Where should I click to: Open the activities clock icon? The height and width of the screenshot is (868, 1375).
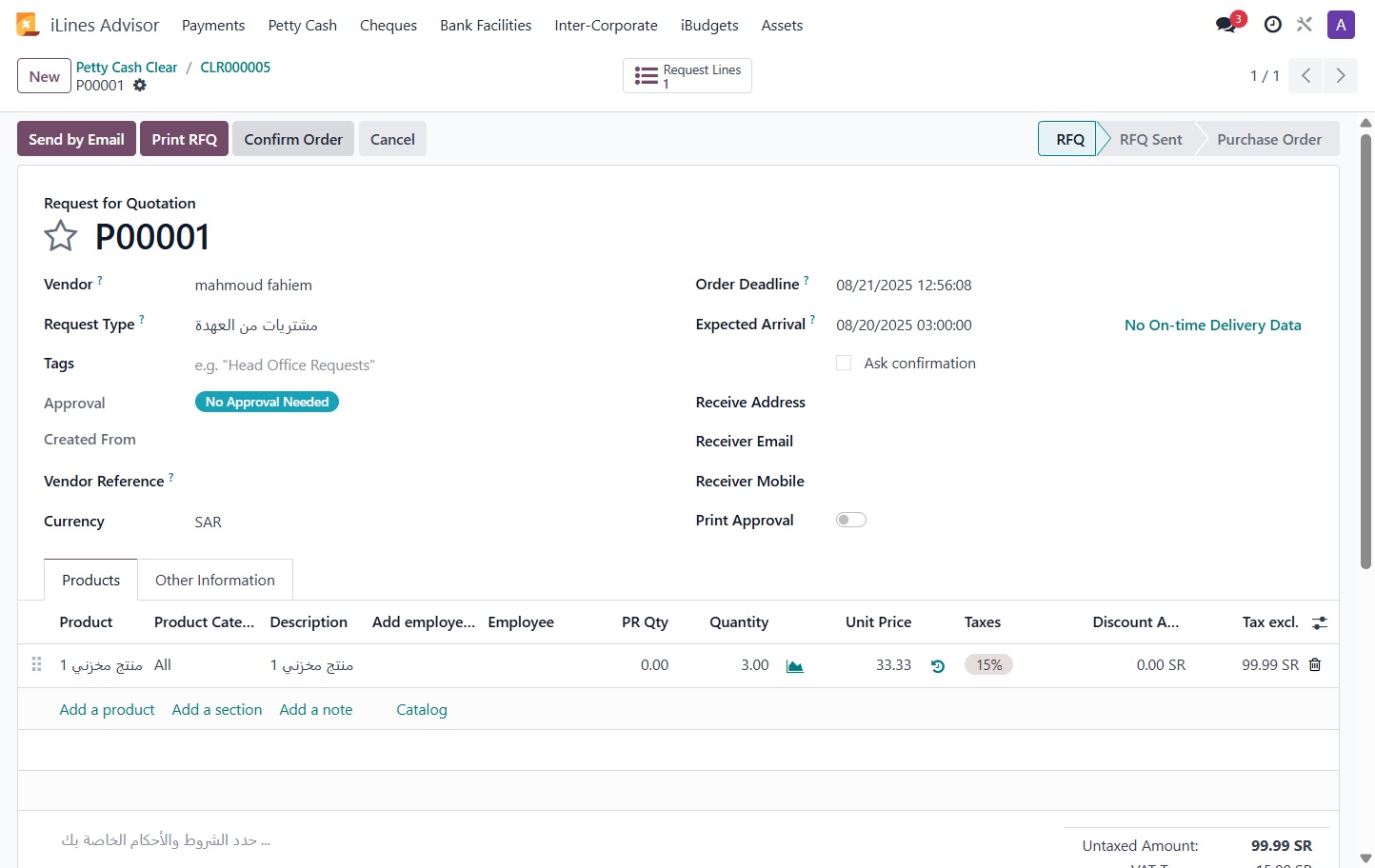[1272, 25]
